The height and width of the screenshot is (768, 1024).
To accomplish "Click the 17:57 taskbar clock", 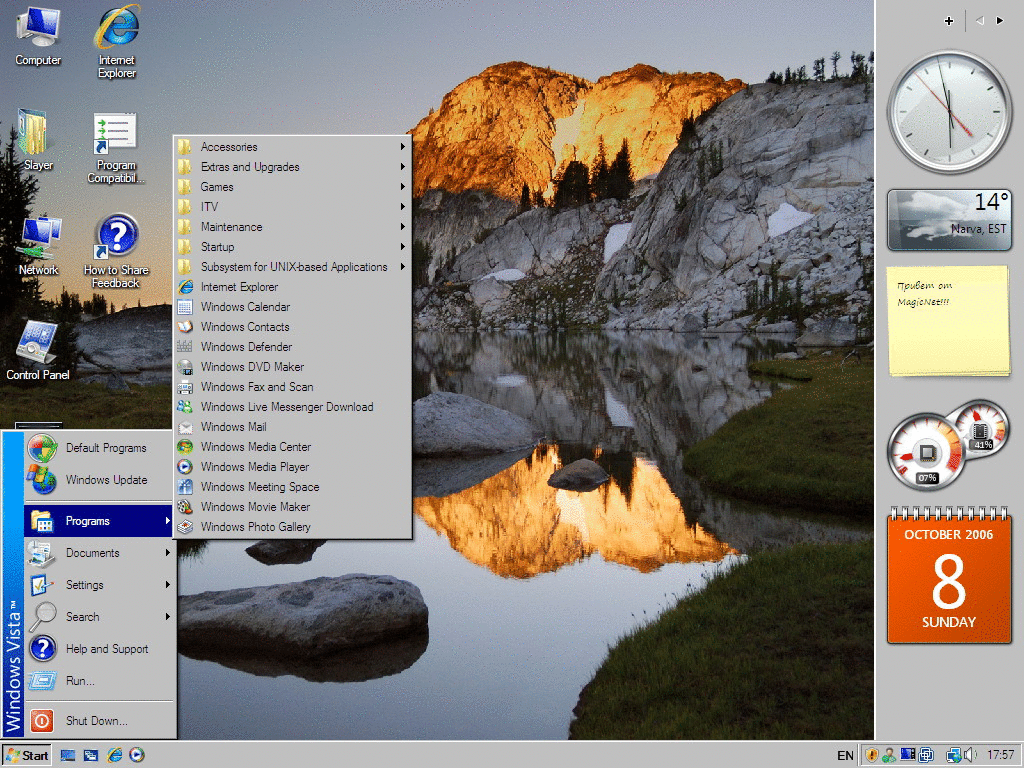I will [1000, 756].
